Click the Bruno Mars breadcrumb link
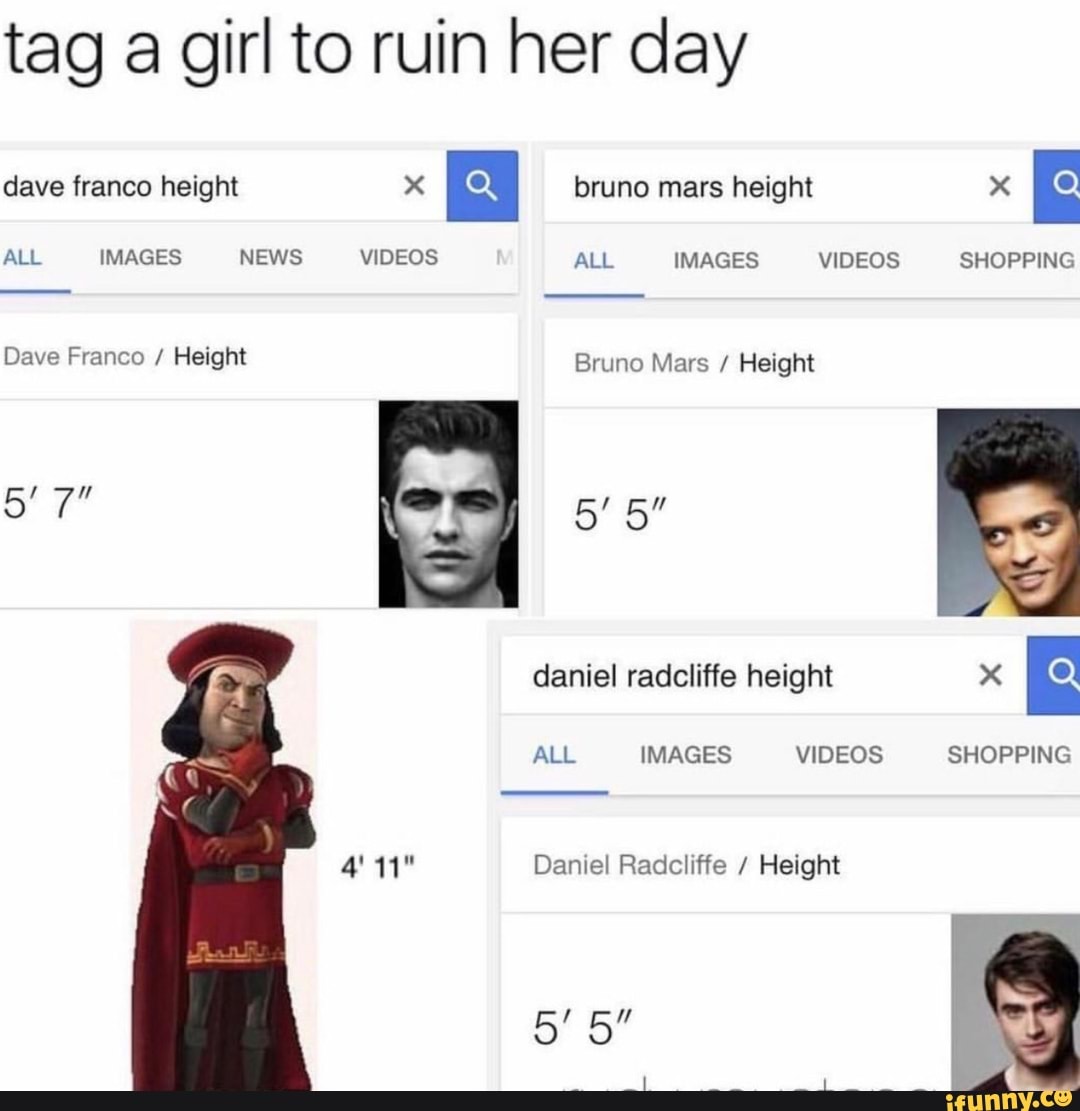 pyautogui.click(x=641, y=363)
